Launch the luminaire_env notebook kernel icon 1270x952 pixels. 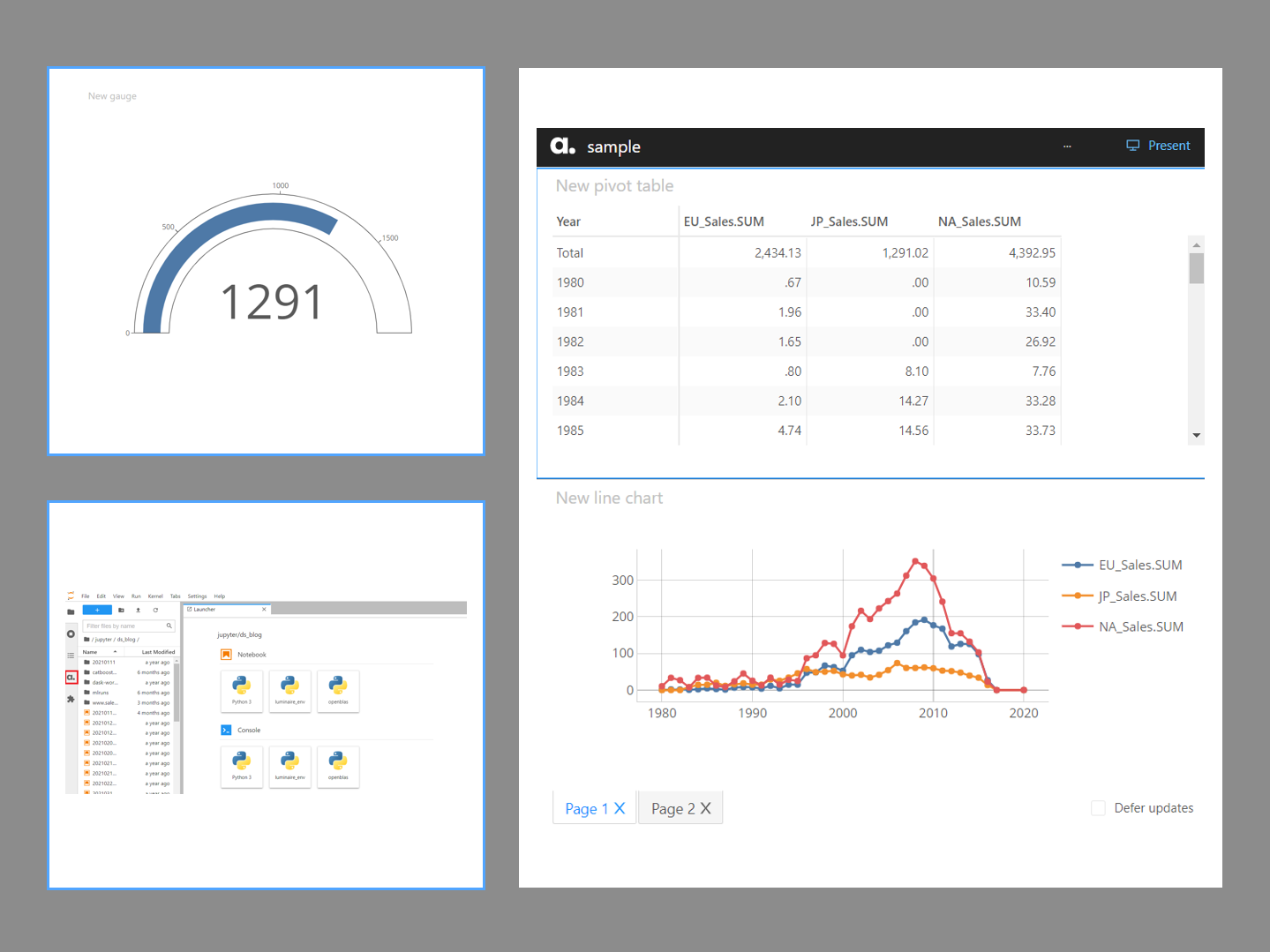click(x=289, y=687)
